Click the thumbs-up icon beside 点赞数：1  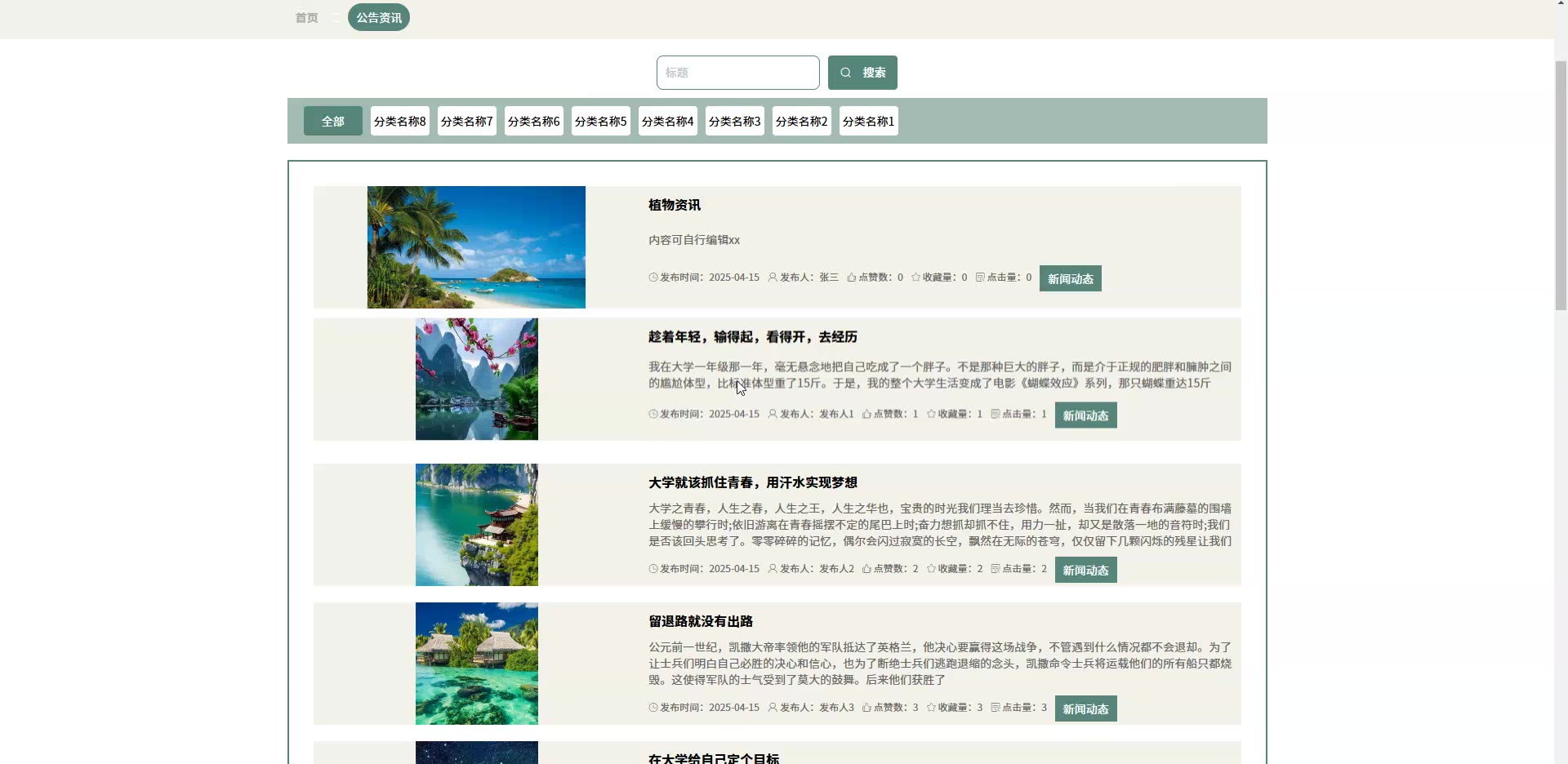tap(866, 414)
